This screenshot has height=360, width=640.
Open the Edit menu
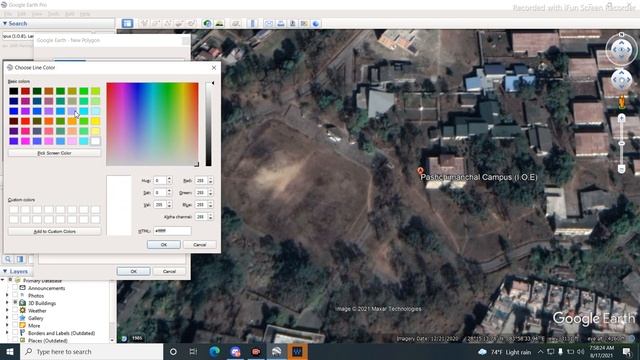[21, 13]
